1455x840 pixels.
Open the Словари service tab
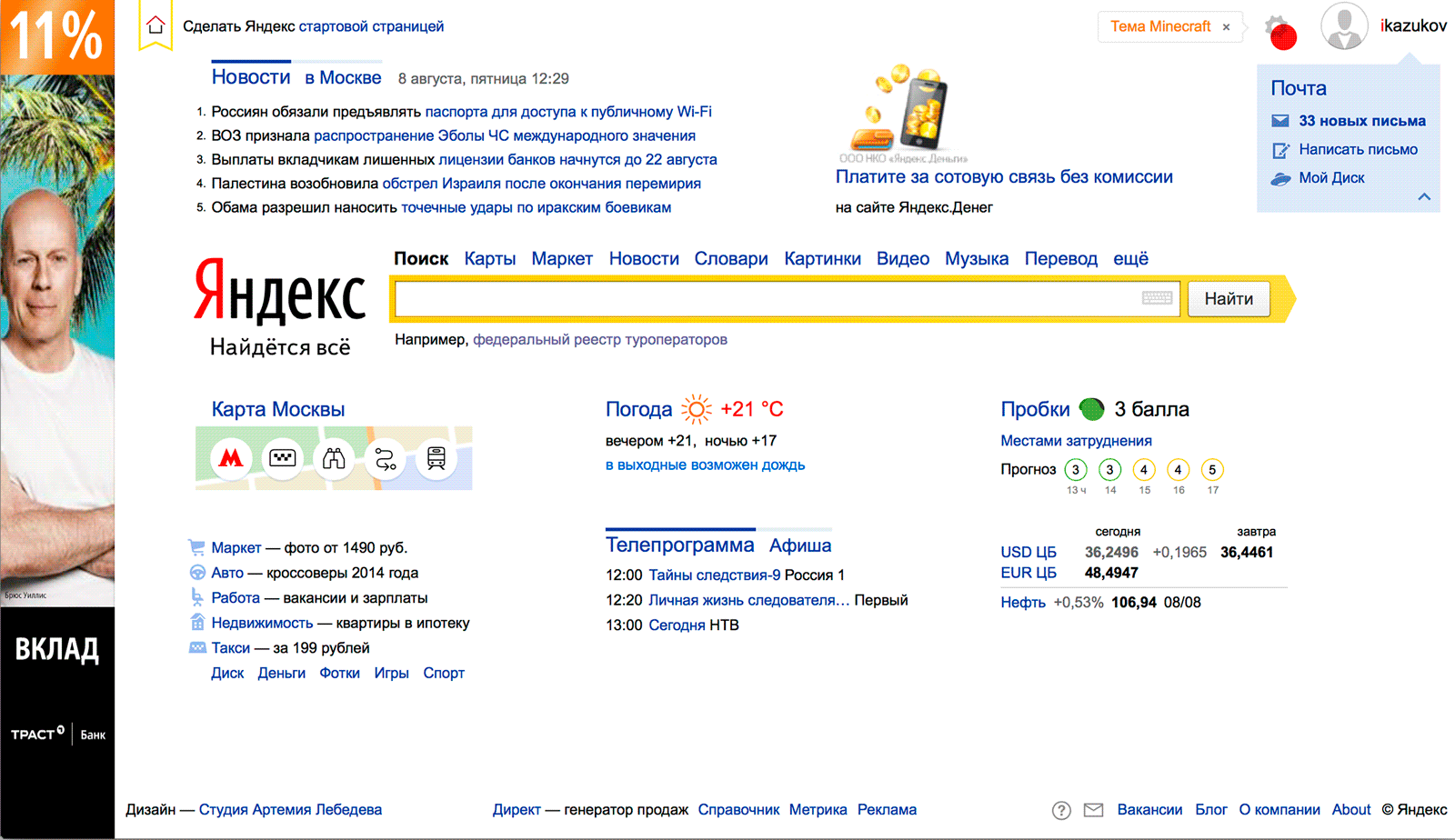(731, 259)
